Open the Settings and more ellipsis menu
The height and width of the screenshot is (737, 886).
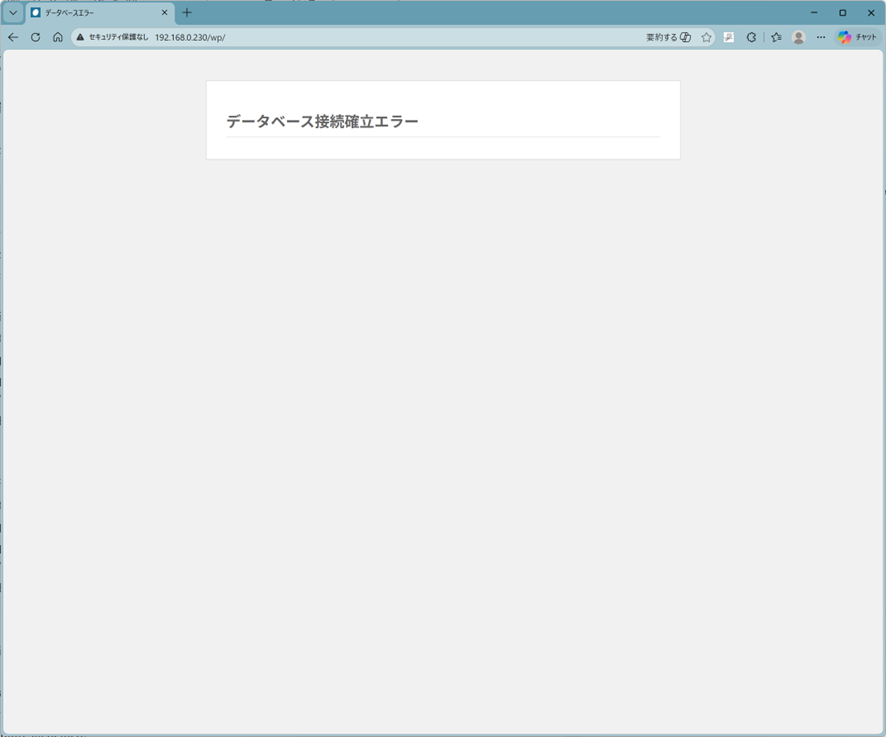coord(821,37)
